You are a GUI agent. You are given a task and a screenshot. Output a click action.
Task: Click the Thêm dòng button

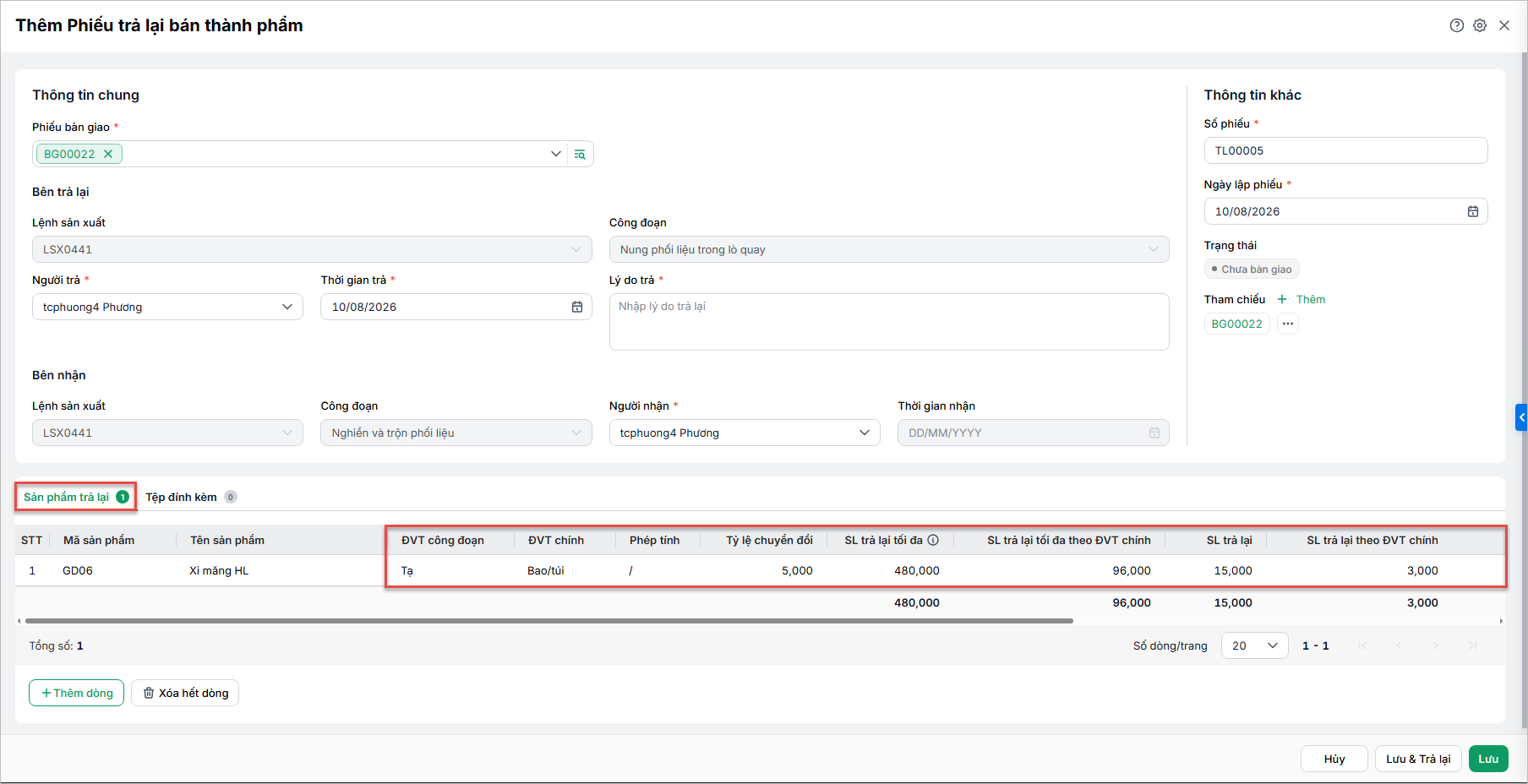pos(77,693)
